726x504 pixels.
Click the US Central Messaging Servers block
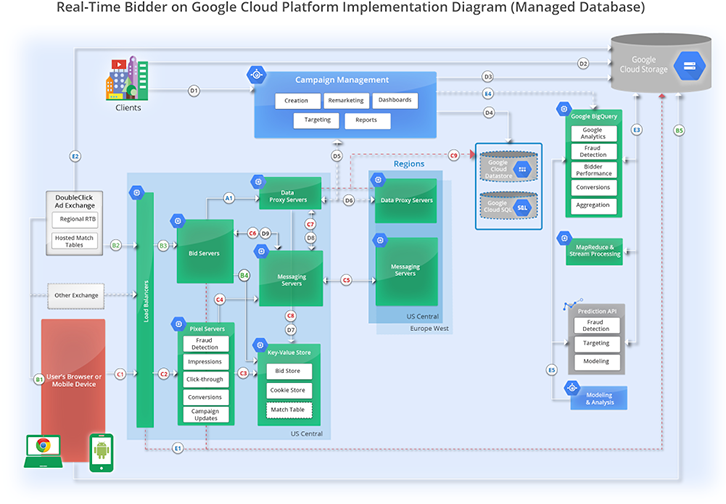click(291, 279)
